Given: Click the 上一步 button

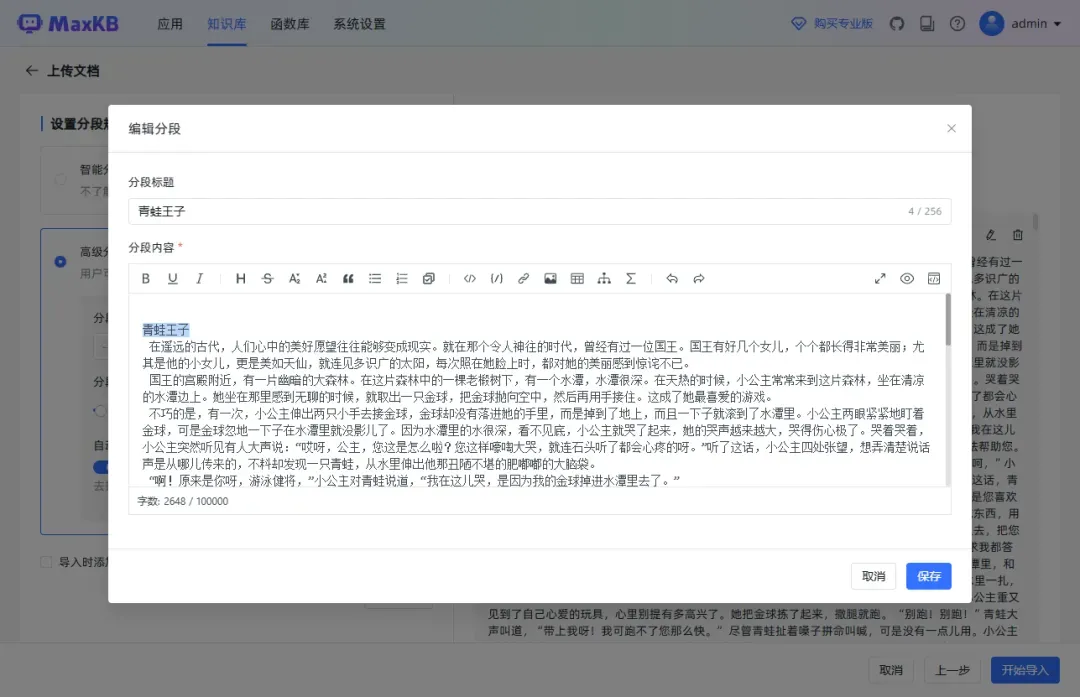Looking at the screenshot, I should (952, 670).
